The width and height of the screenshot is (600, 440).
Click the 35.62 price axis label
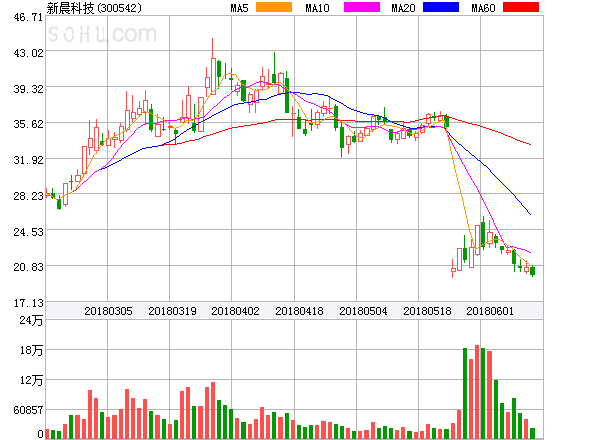coord(29,124)
